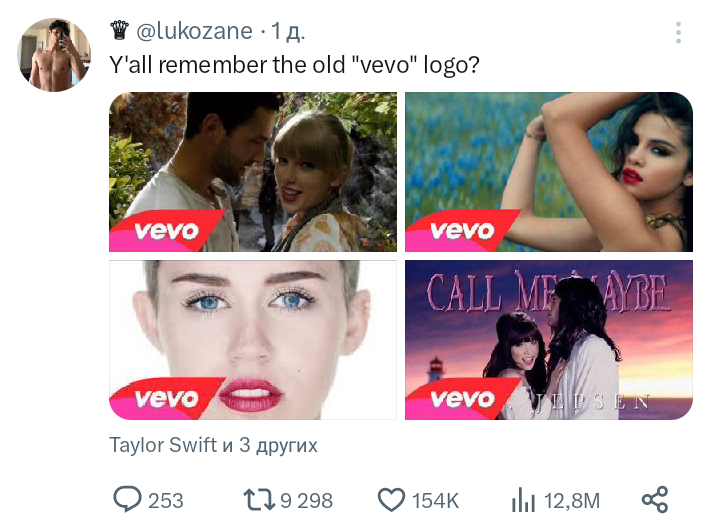Open the "Call Me Maybe" image

click(x=548, y=340)
